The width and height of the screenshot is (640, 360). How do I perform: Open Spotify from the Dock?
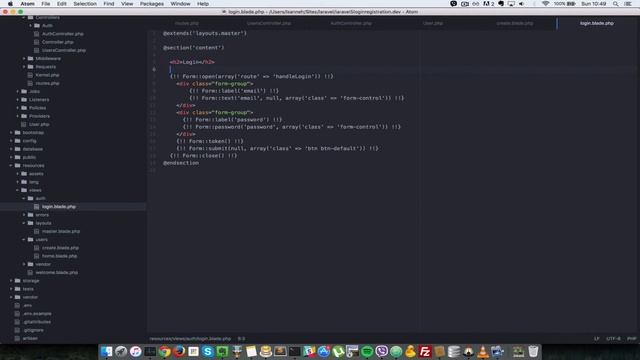click(x=367, y=351)
